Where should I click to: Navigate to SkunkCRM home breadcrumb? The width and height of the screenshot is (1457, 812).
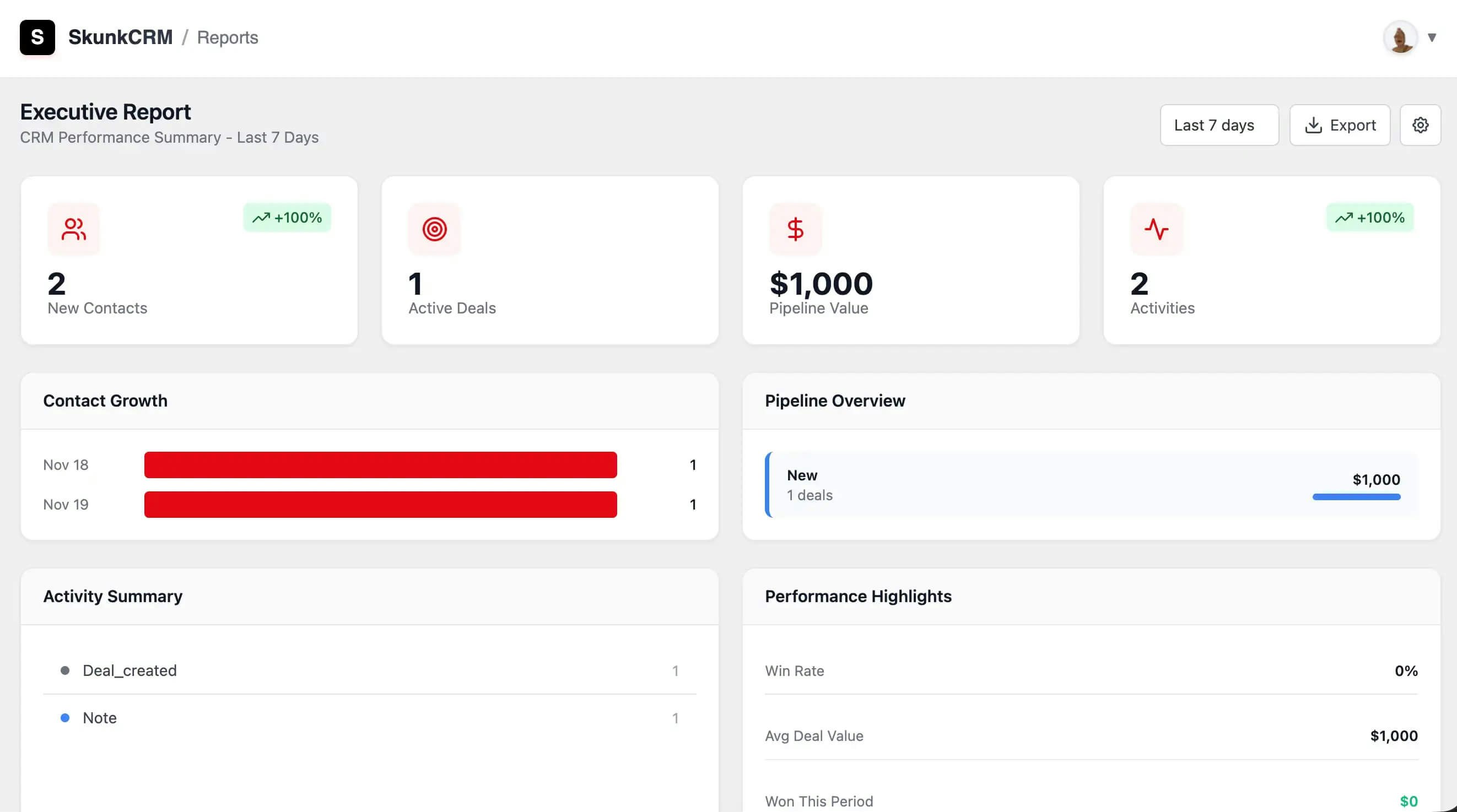click(x=121, y=37)
